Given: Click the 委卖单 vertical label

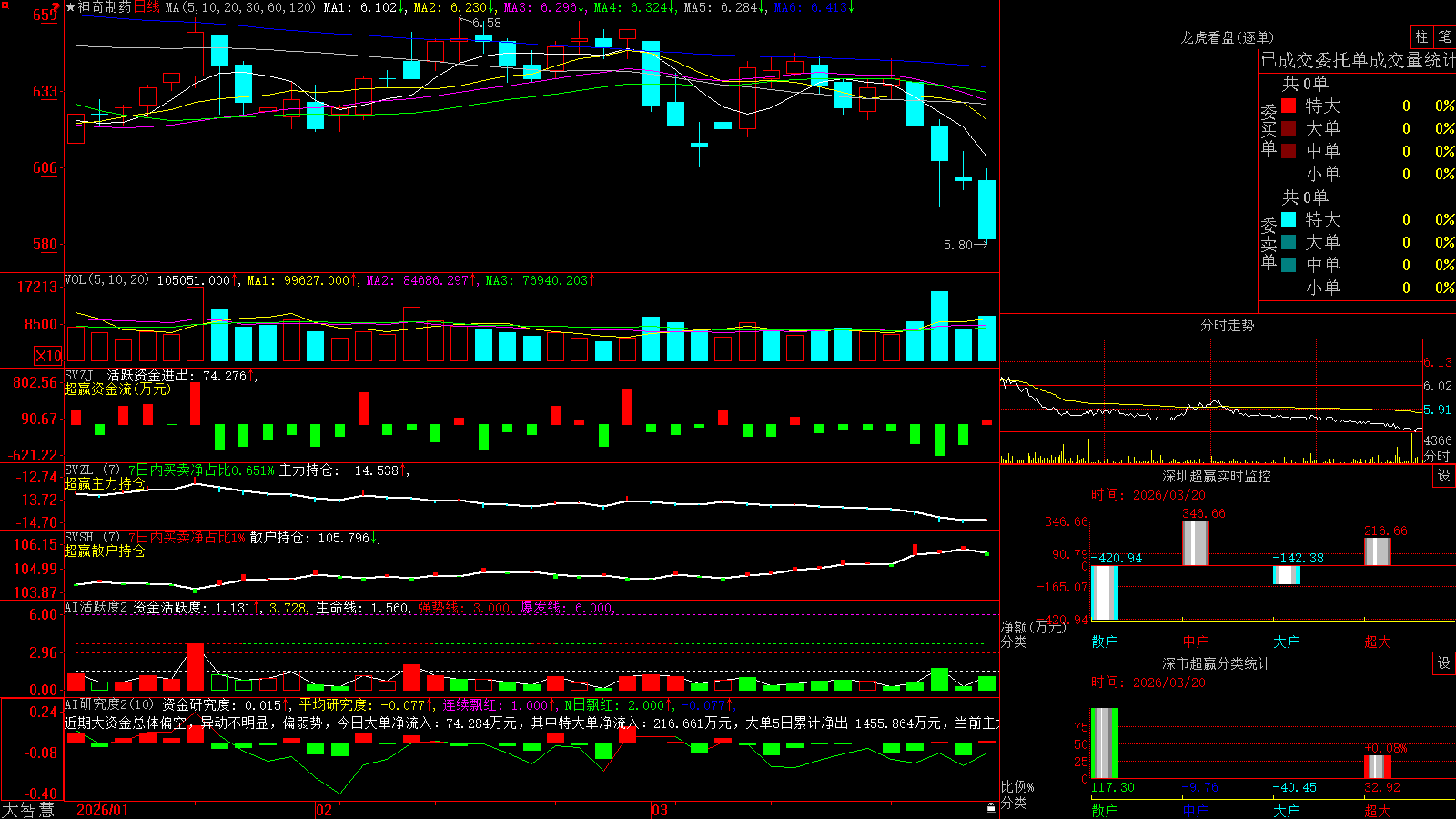Looking at the screenshot, I should [1269, 244].
